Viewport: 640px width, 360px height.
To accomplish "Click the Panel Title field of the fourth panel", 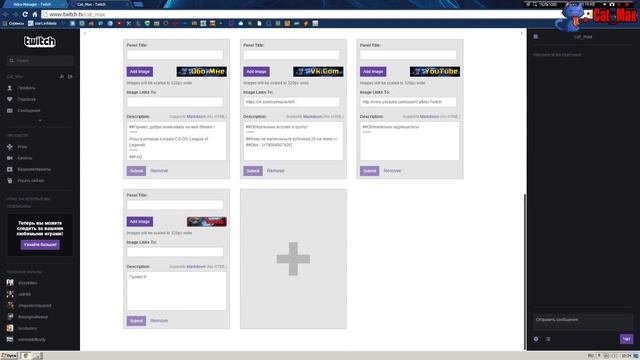I will (175, 204).
